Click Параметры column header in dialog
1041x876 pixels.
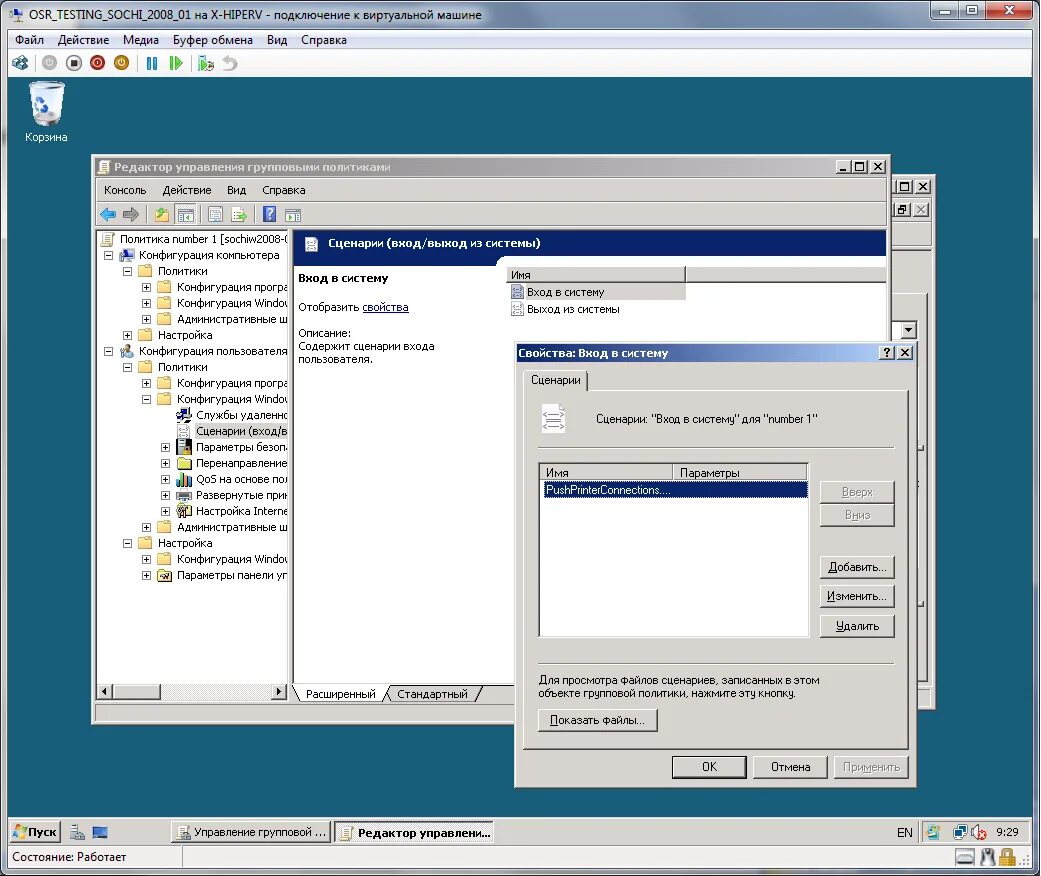click(x=740, y=472)
